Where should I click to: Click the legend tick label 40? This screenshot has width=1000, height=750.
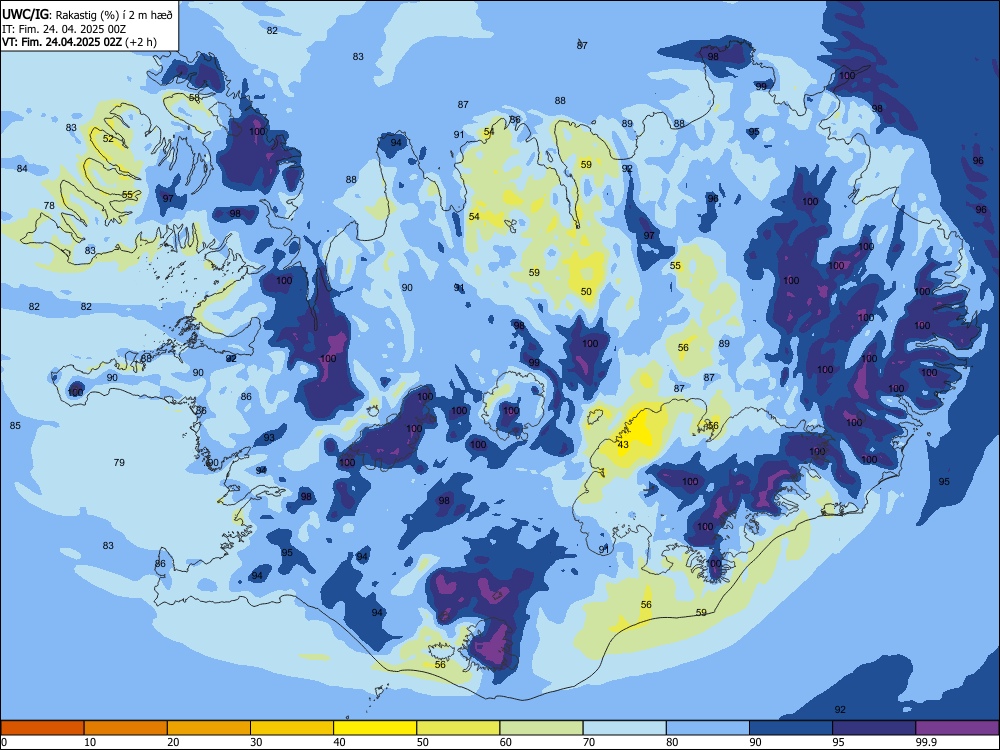(340, 742)
